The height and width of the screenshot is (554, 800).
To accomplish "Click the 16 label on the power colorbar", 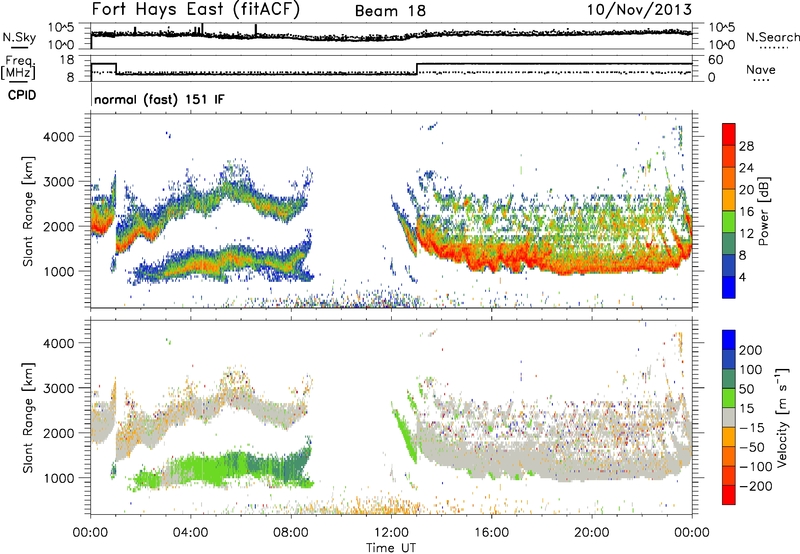I will click(746, 212).
